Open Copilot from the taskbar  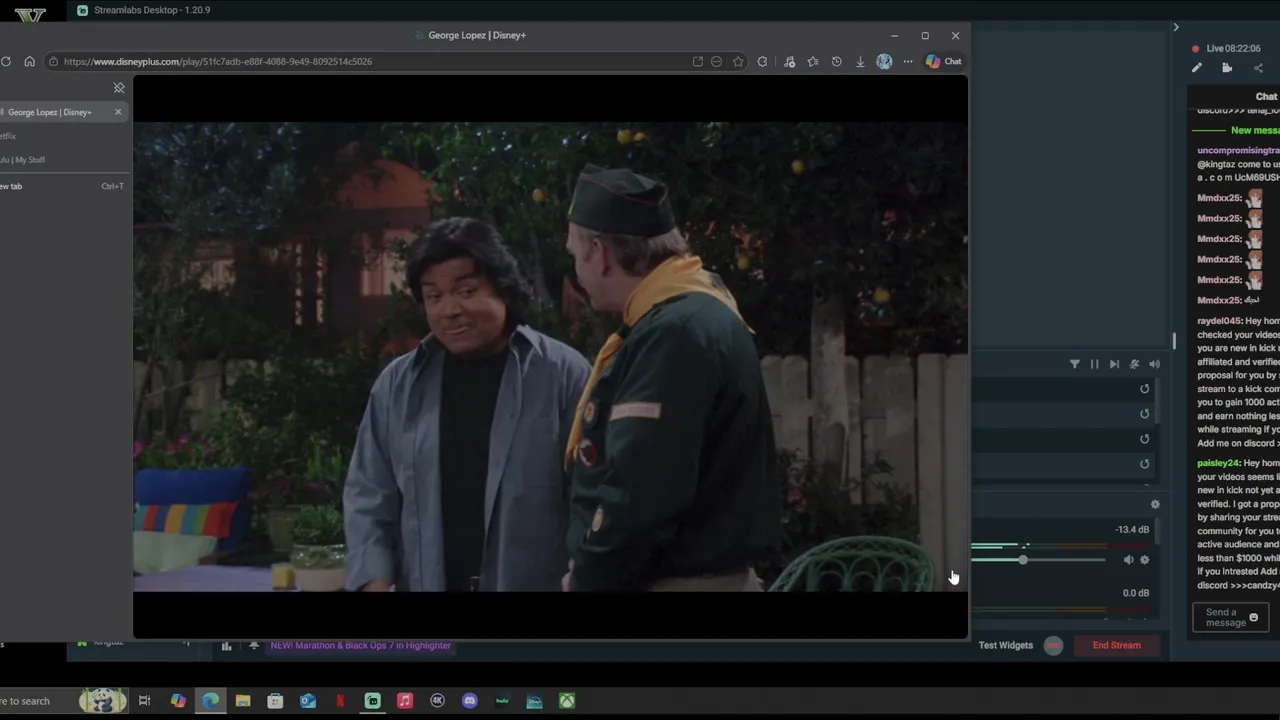coord(178,701)
